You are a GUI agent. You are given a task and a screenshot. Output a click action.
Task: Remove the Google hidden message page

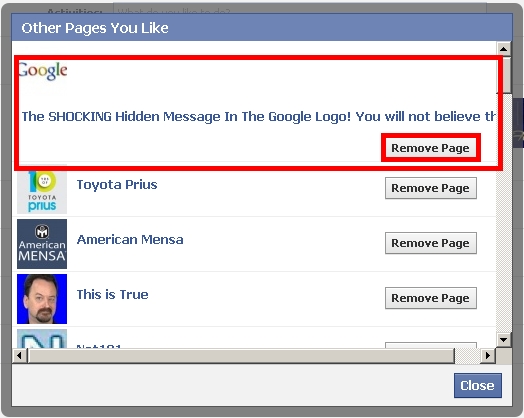click(x=431, y=148)
